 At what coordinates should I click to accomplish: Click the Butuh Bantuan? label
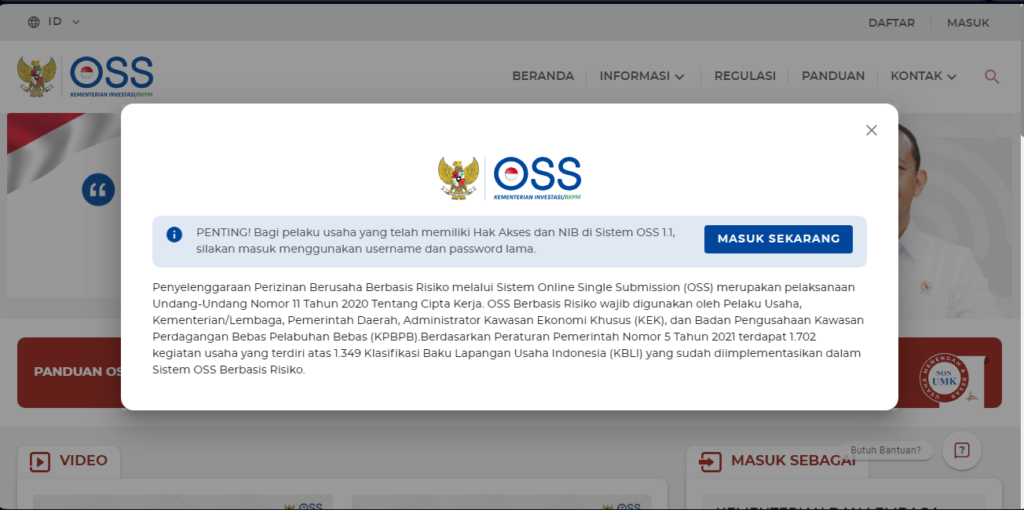[x=886, y=450]
